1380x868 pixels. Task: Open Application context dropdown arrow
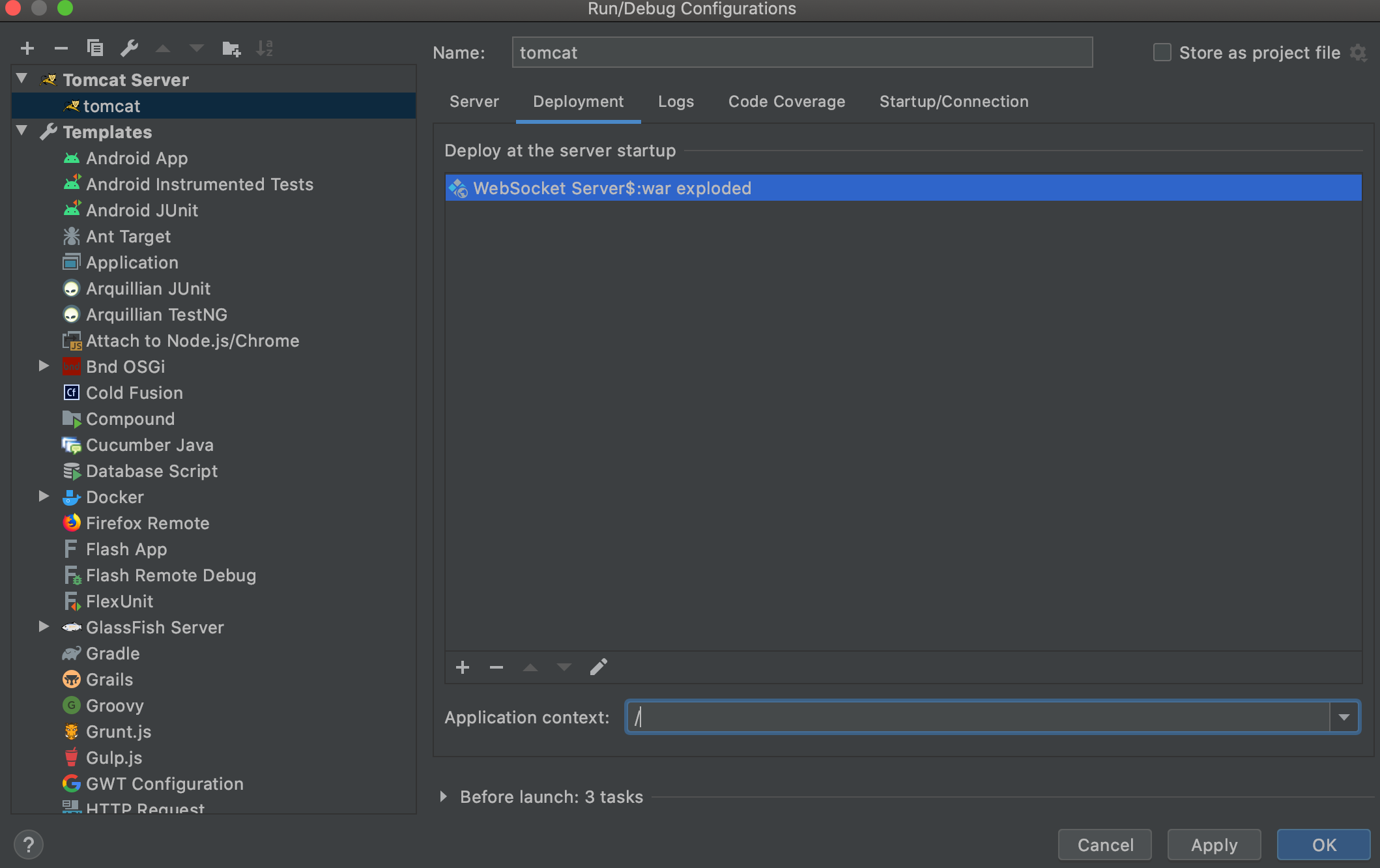click(x=1344, y=717)
